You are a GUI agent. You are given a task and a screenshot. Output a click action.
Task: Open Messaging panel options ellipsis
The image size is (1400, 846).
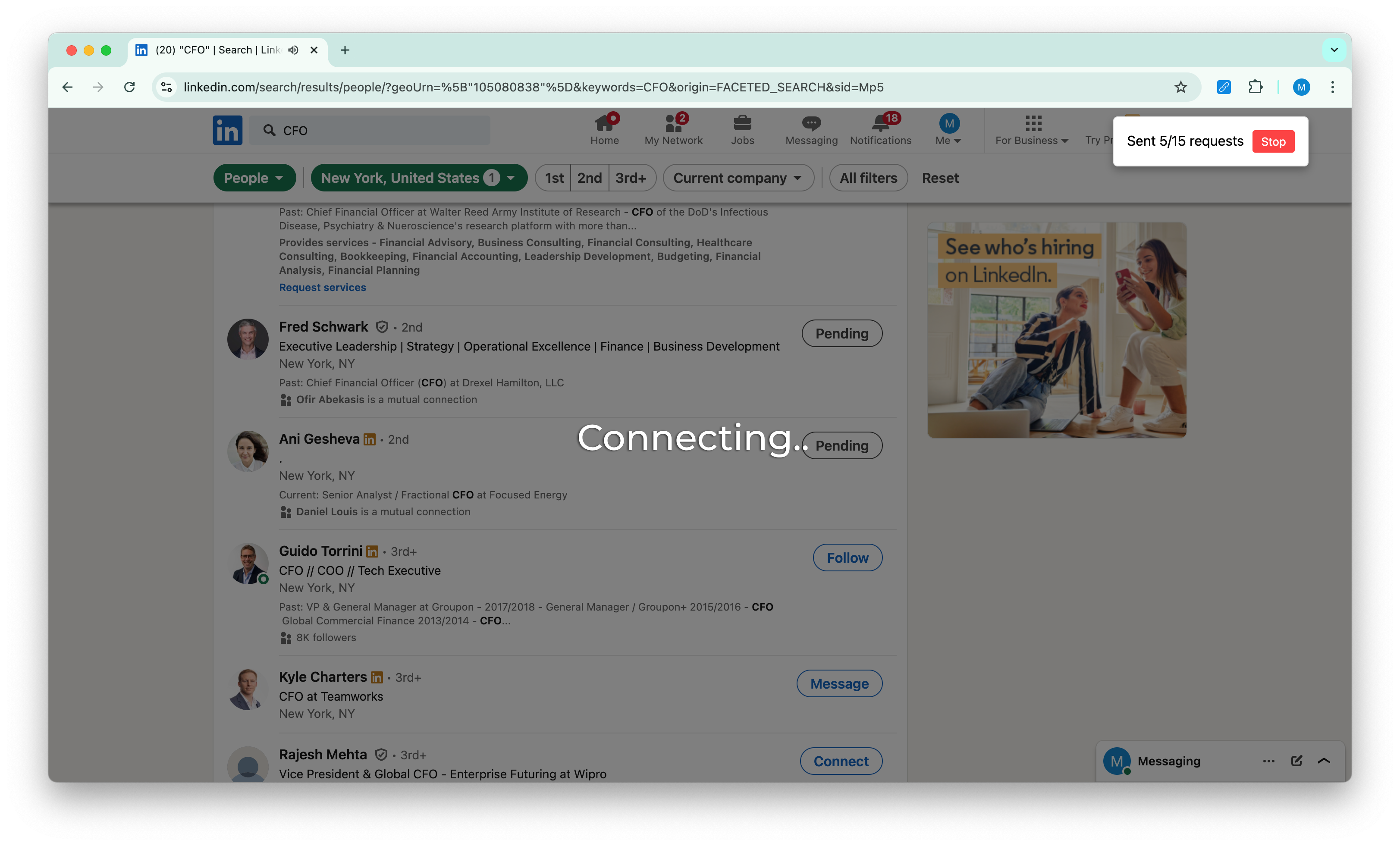pos(1268,761)
